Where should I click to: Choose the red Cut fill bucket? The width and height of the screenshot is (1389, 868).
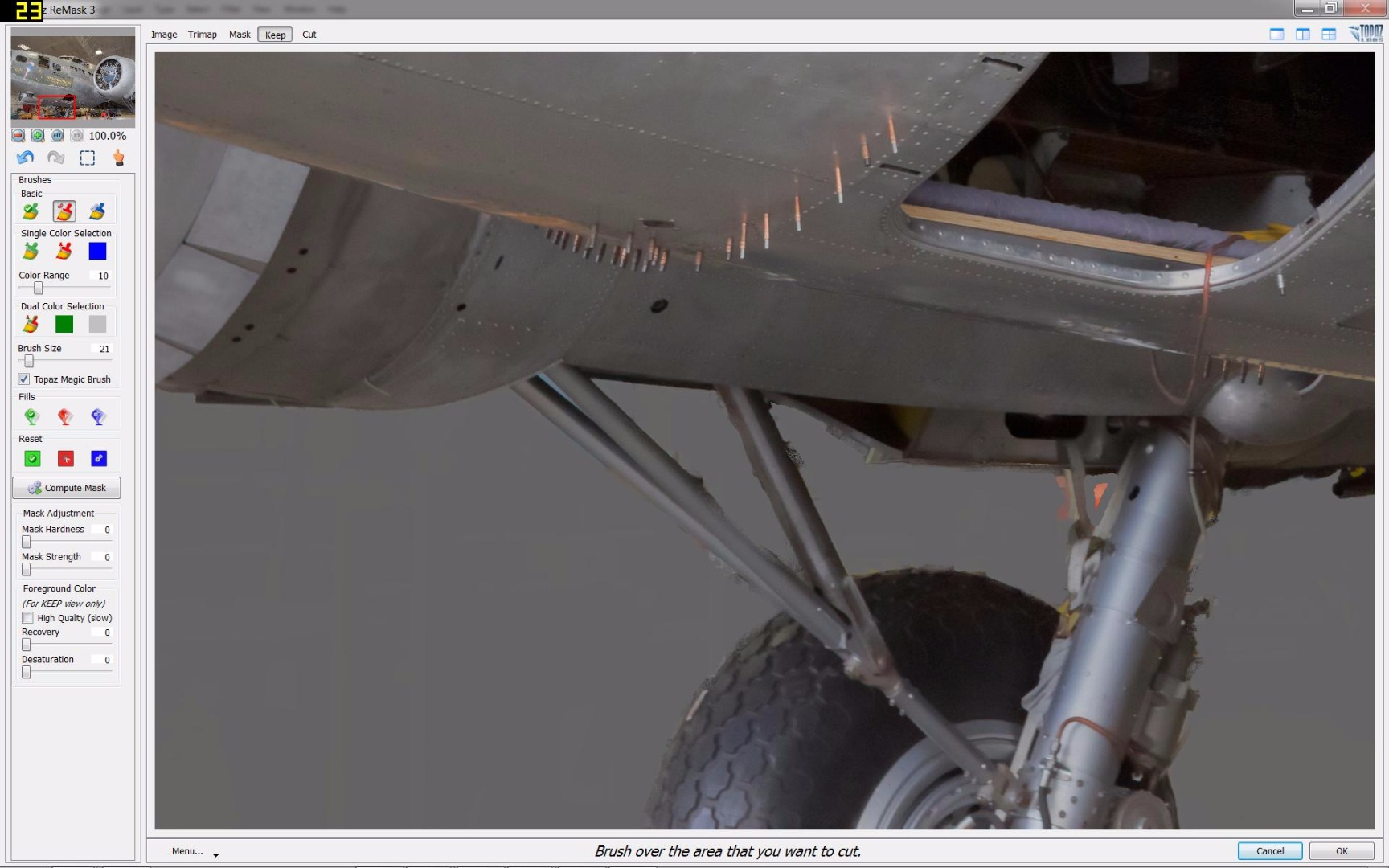(x=65, y=416)
